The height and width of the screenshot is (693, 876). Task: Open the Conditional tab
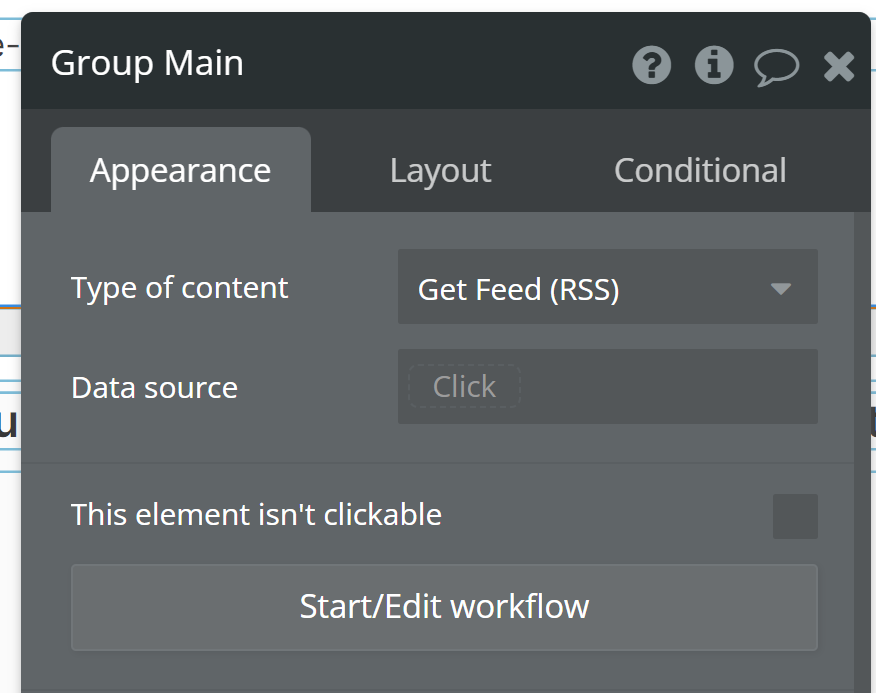700,170
